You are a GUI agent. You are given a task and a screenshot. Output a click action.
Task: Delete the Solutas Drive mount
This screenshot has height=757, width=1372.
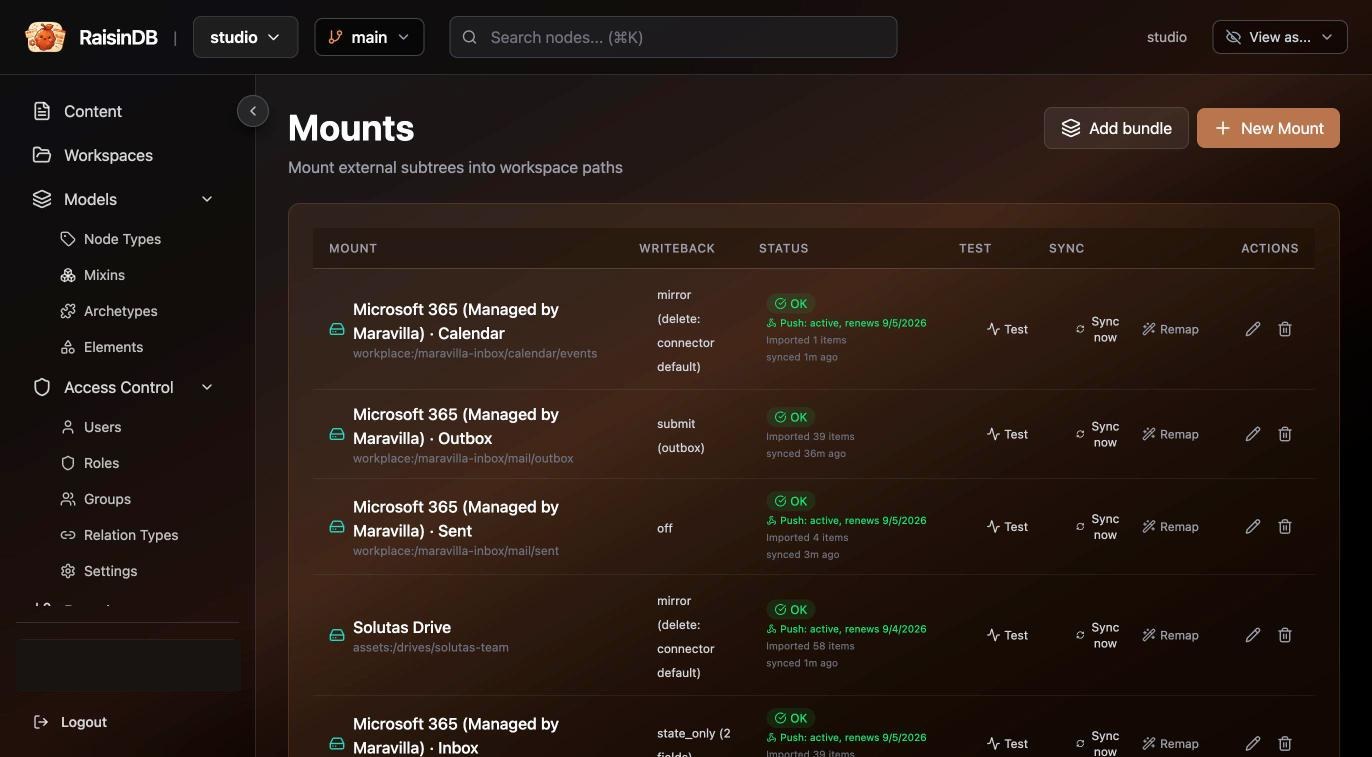(x=1285, y=635)
